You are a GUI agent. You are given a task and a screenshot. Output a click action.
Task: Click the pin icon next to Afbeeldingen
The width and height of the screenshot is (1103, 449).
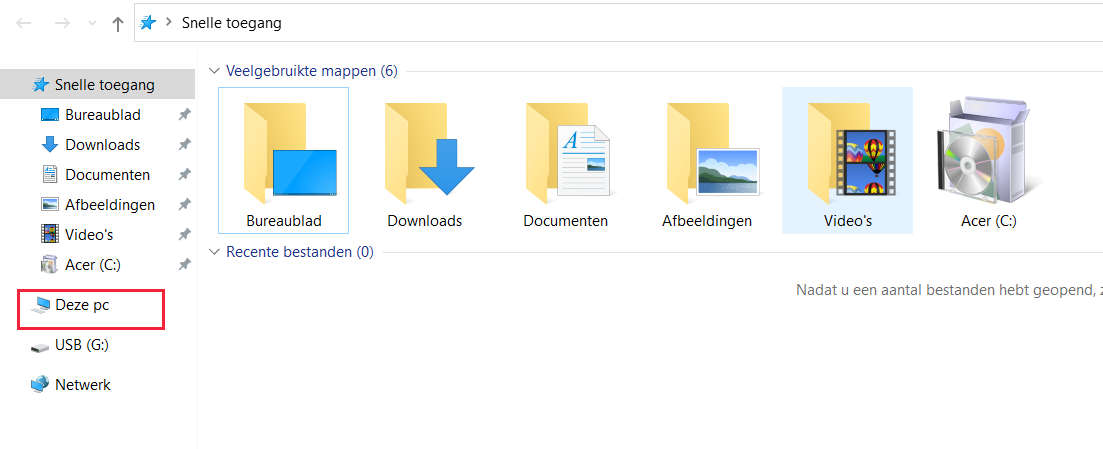pos(184,205)
